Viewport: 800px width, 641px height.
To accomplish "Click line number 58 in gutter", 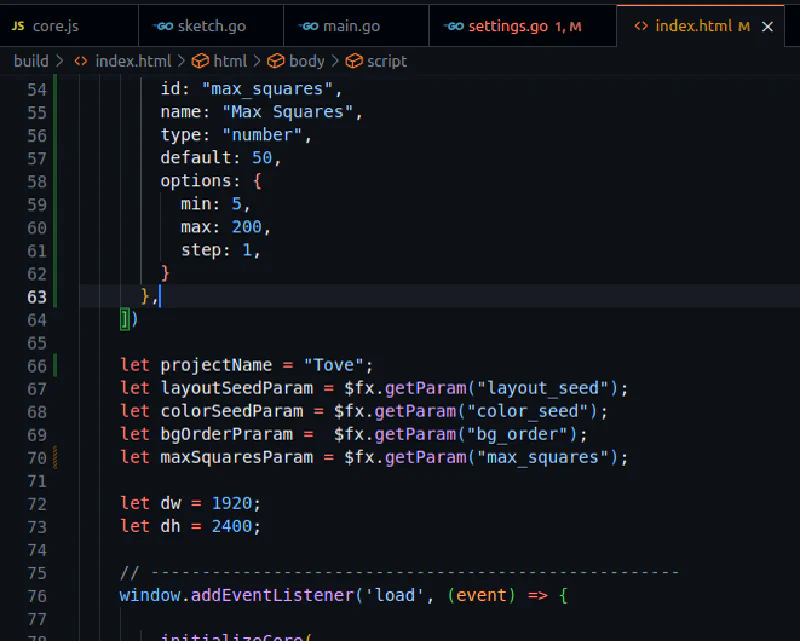I will click(37, 182).
